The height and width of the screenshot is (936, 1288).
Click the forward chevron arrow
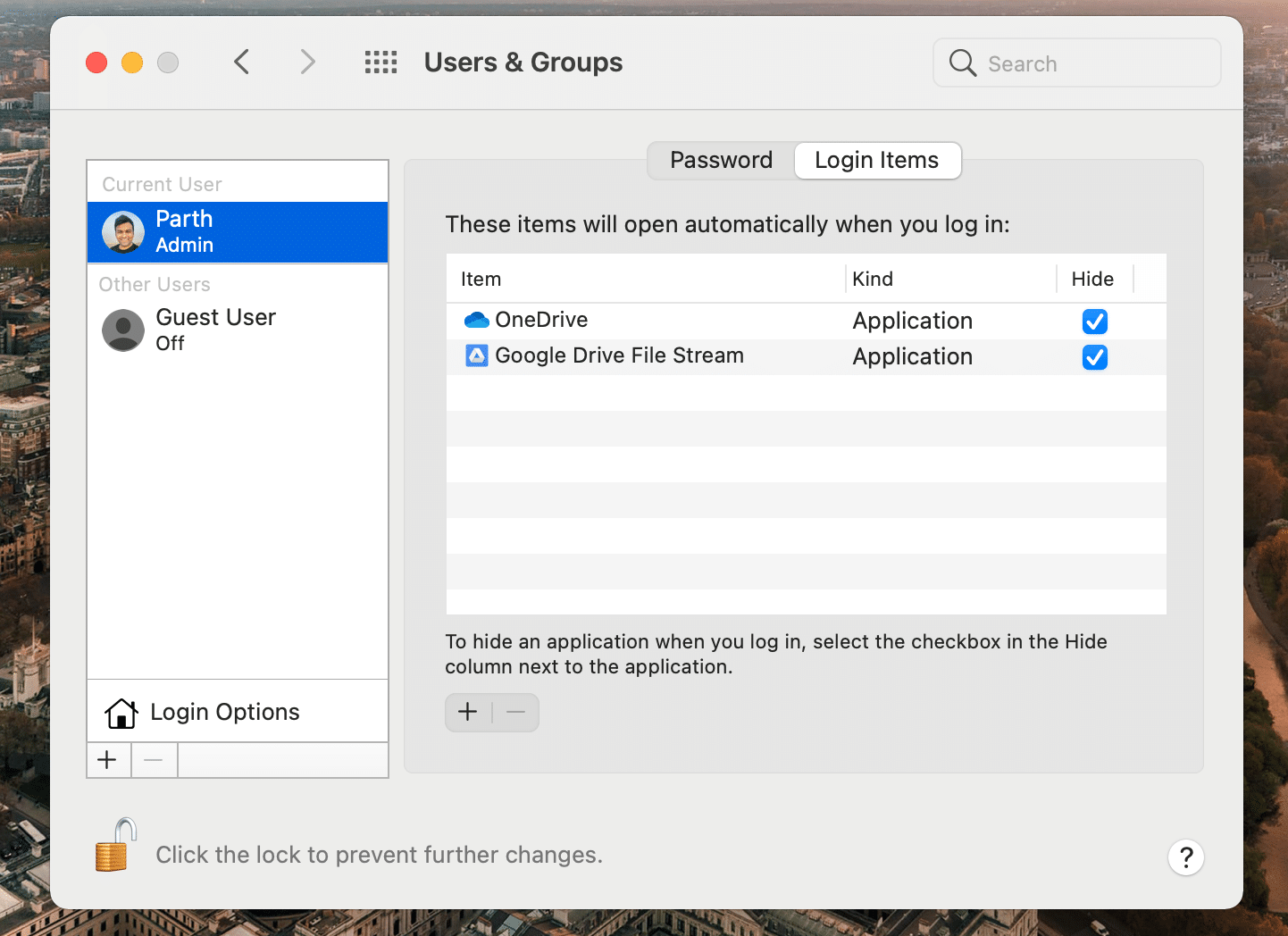(307, 63)
